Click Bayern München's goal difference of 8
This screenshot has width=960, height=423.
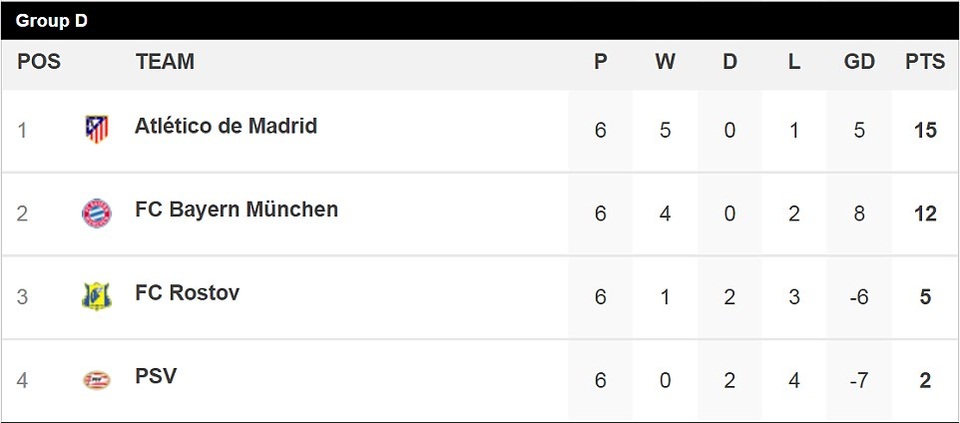tap(859, 214)
